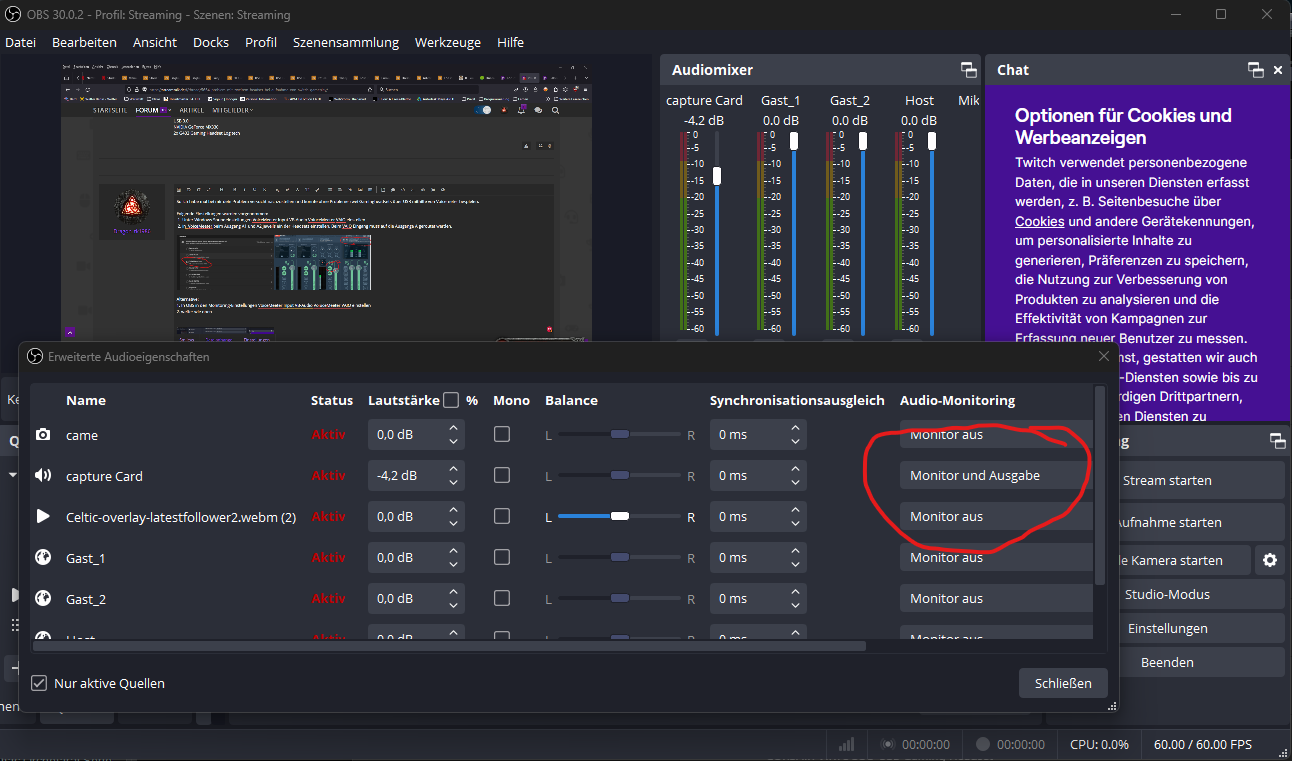The height and width of the screenshot is (761, 1292).
Task: Click the Einstellungen button
Action: (x=1167, y=628)
